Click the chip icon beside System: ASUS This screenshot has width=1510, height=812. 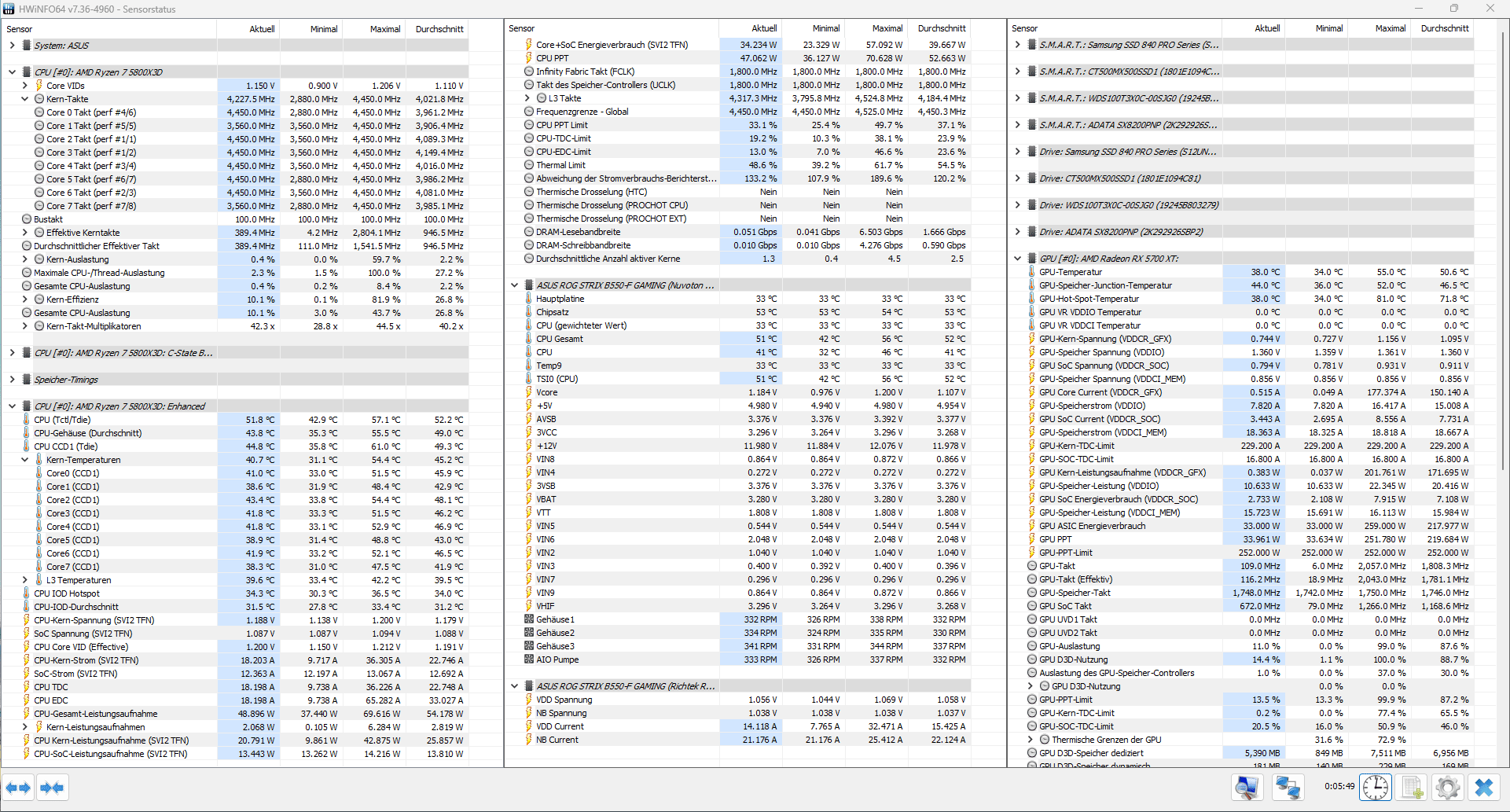click(27, 46)
